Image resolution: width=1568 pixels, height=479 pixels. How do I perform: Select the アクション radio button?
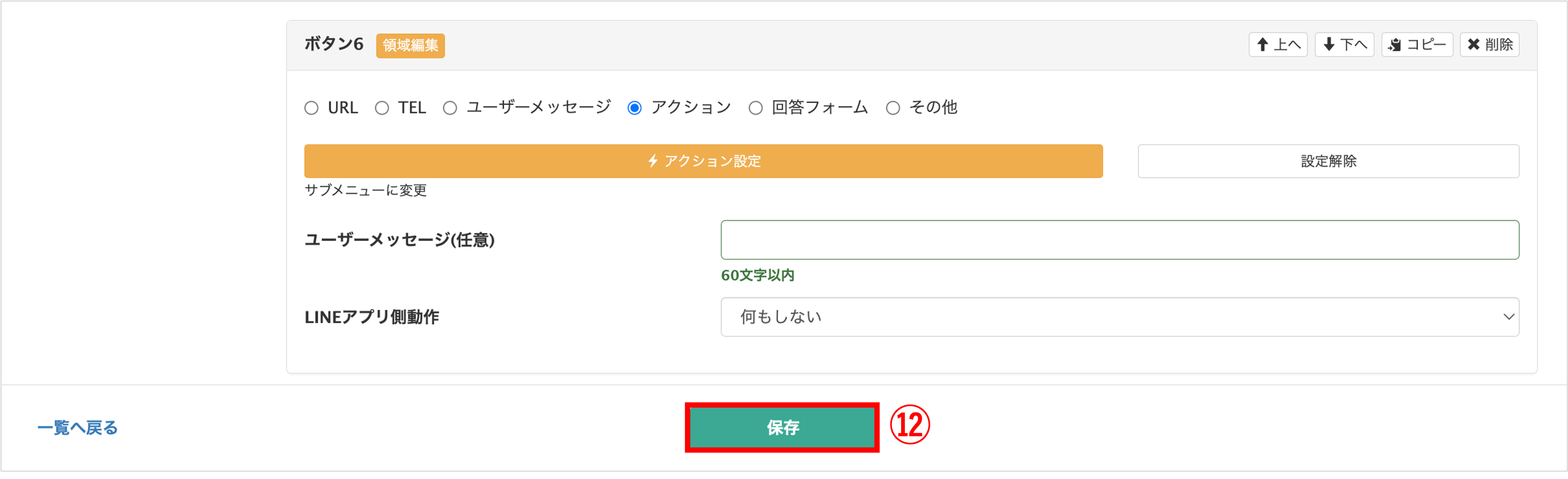(x=635, y=108)
